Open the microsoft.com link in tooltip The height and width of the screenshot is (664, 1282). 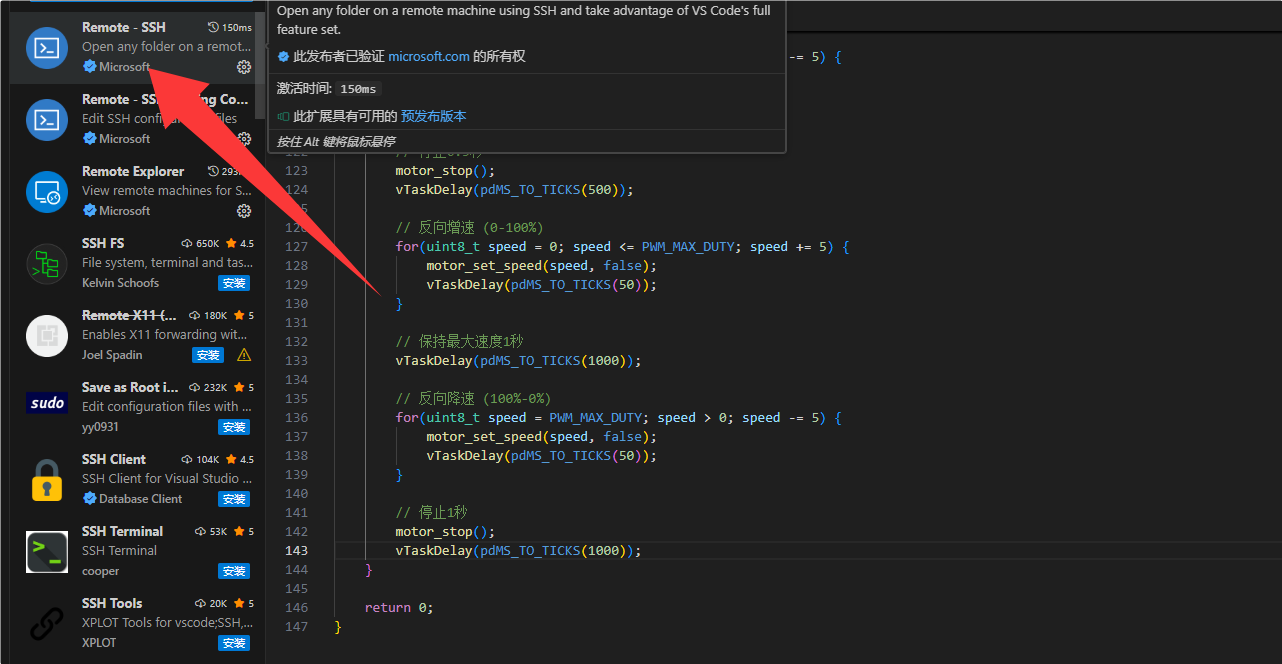(429, 57)
